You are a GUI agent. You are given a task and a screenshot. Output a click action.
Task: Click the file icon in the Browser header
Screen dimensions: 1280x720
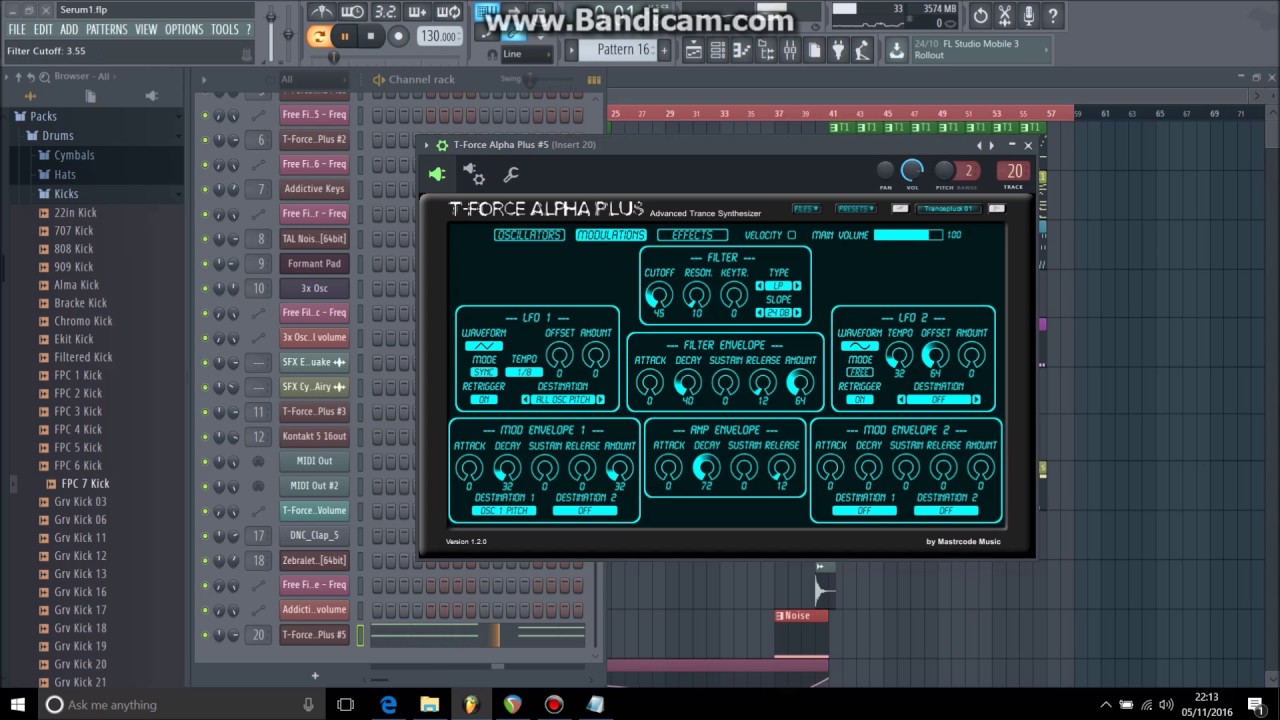tap(90, 96)
